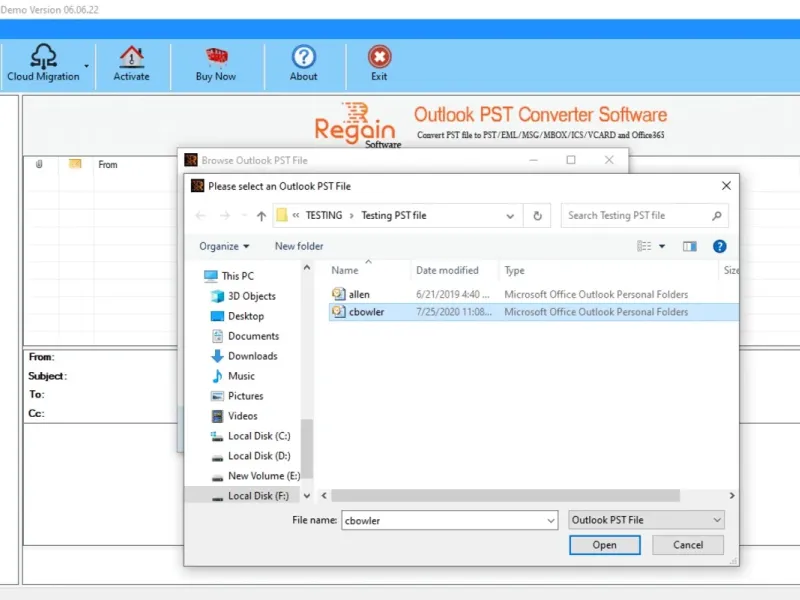
Task: Expand the Cloud Migration dropdown arrow
Action: pos(87,66)
